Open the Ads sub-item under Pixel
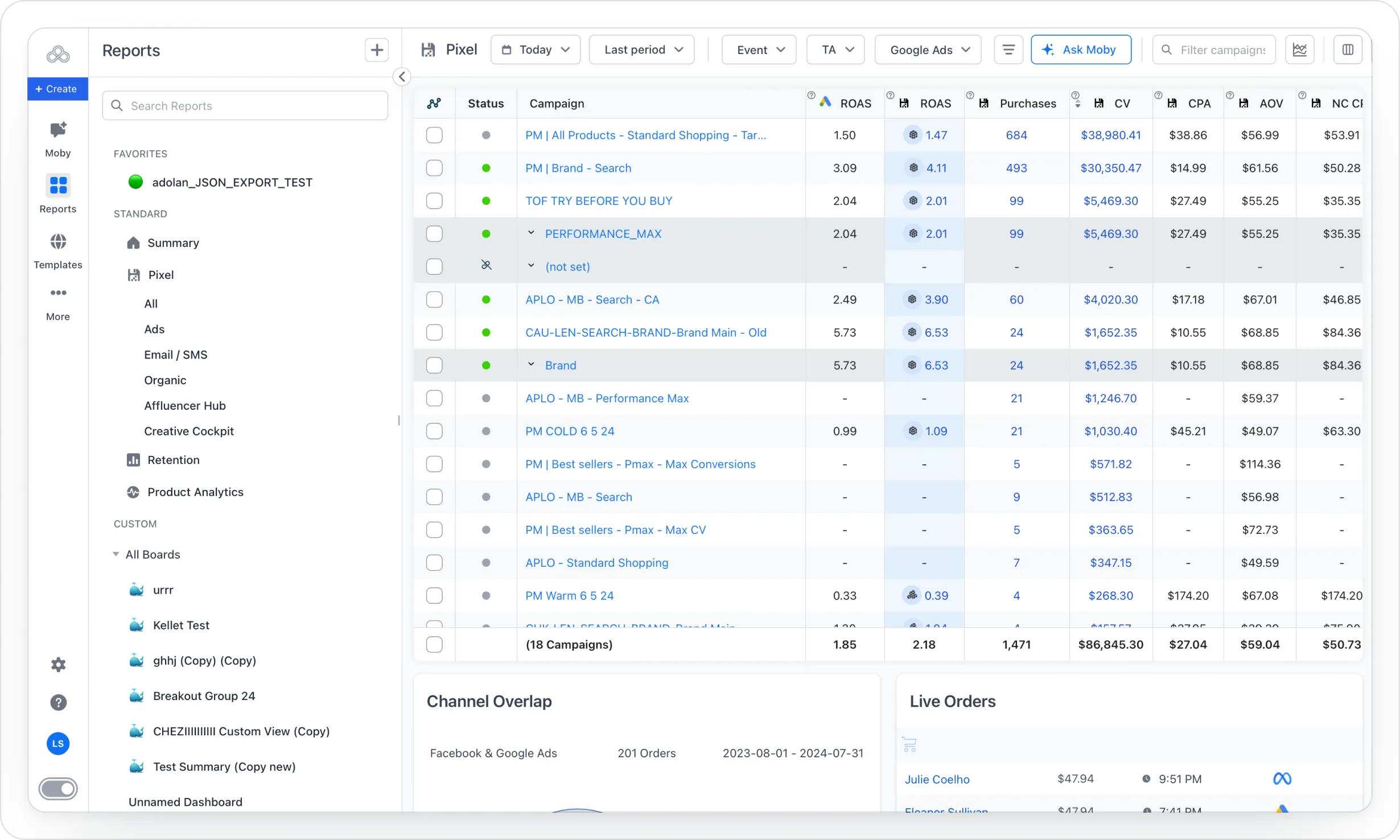Viewport: 1400px width, 840px height. 154,330
